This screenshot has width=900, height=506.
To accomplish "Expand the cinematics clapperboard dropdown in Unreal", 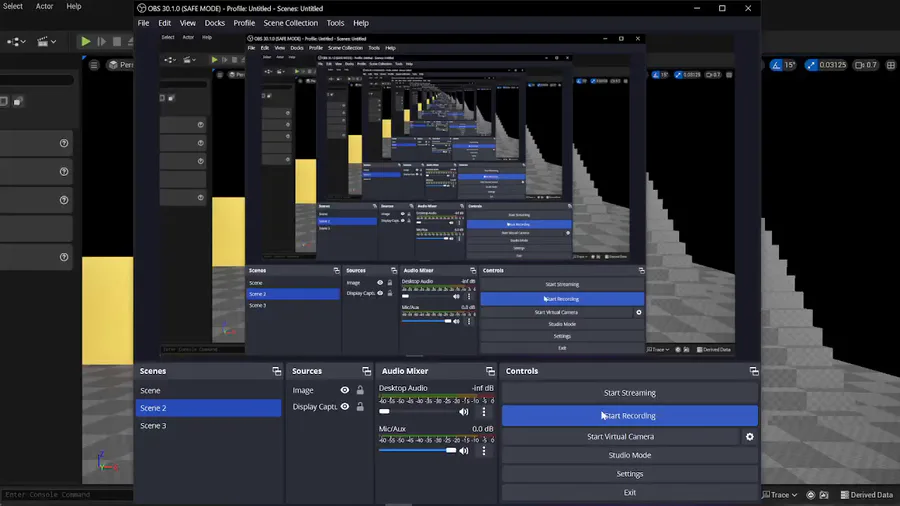I will (46, 41).
